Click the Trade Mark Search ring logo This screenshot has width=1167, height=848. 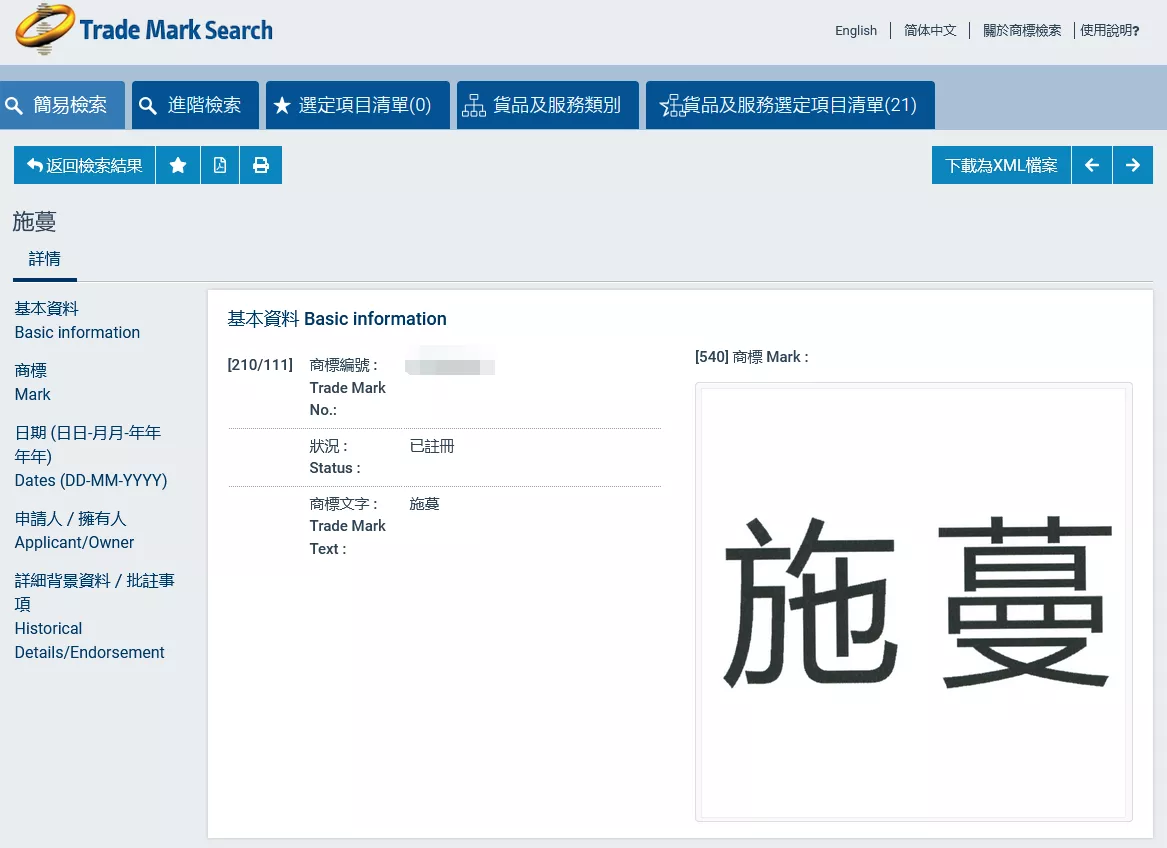tap(45, 29)
